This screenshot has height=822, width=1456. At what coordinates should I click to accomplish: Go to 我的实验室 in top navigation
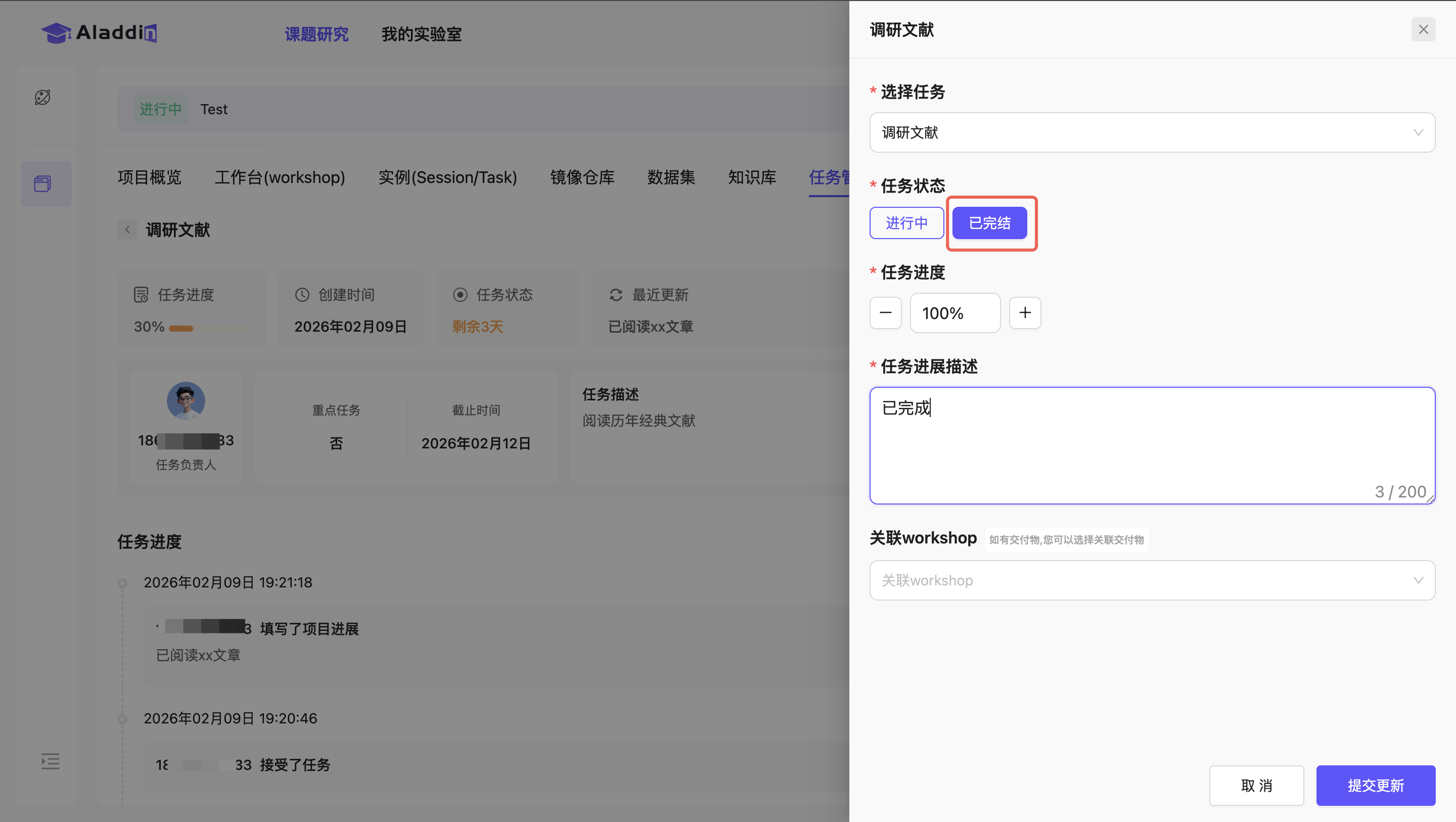pyautogui.click(x=421, y=34)
